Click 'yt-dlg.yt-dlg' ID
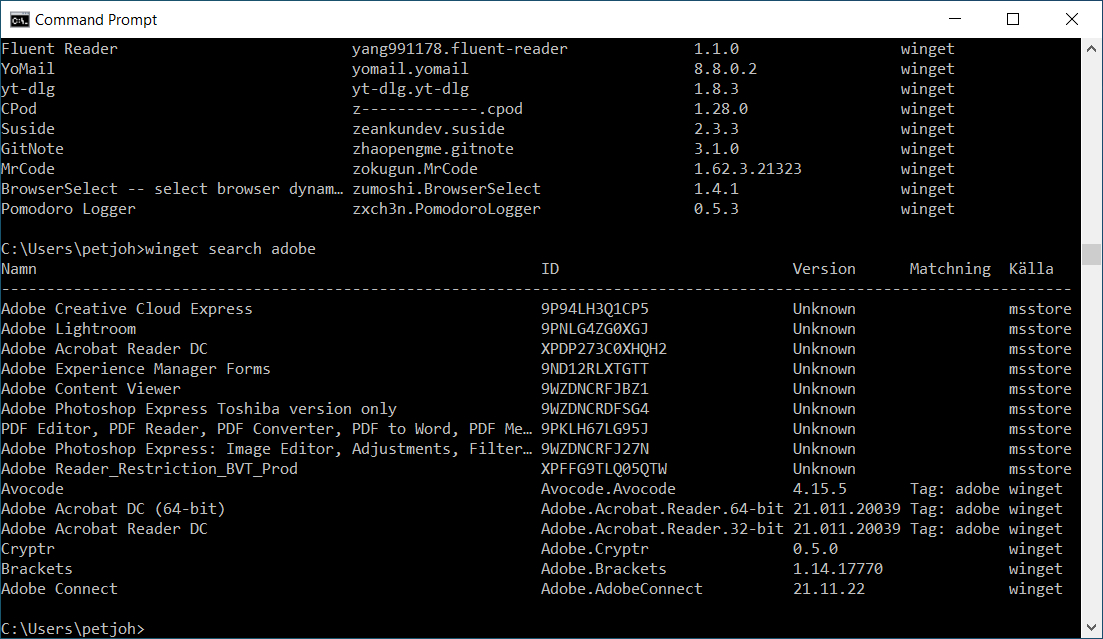 (x=410, y=89)
